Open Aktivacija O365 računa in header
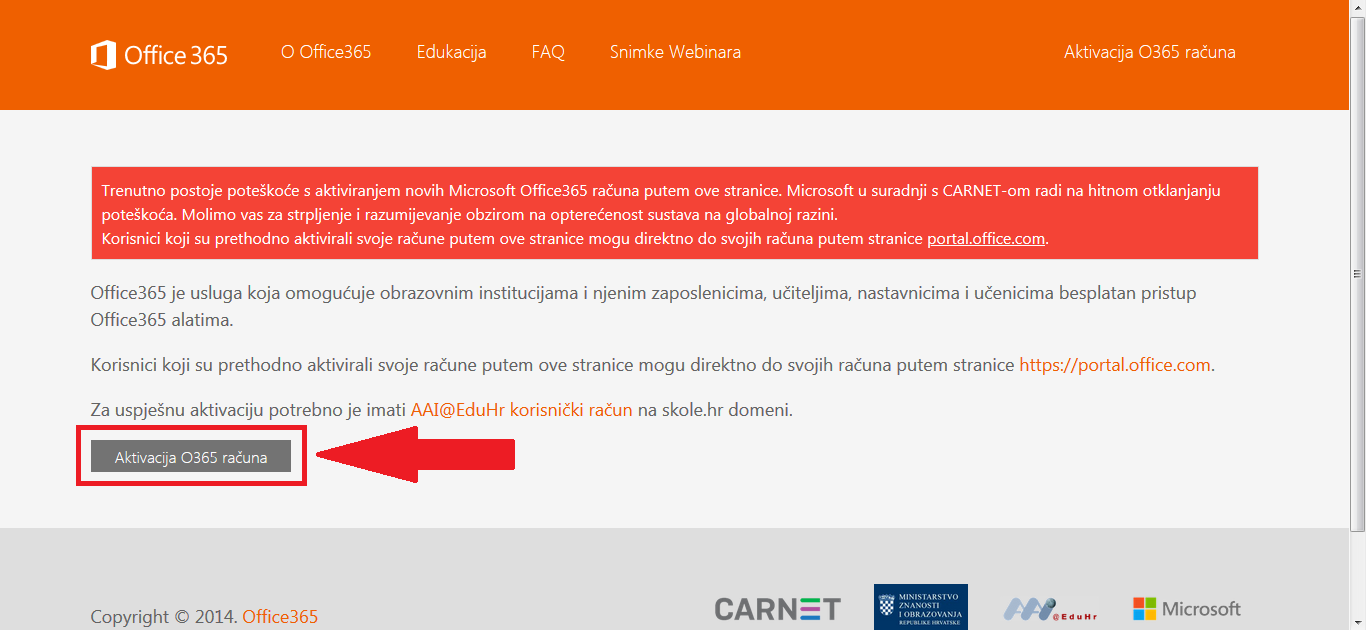Screen dimensions: 1366x630 click(1150, 52)
